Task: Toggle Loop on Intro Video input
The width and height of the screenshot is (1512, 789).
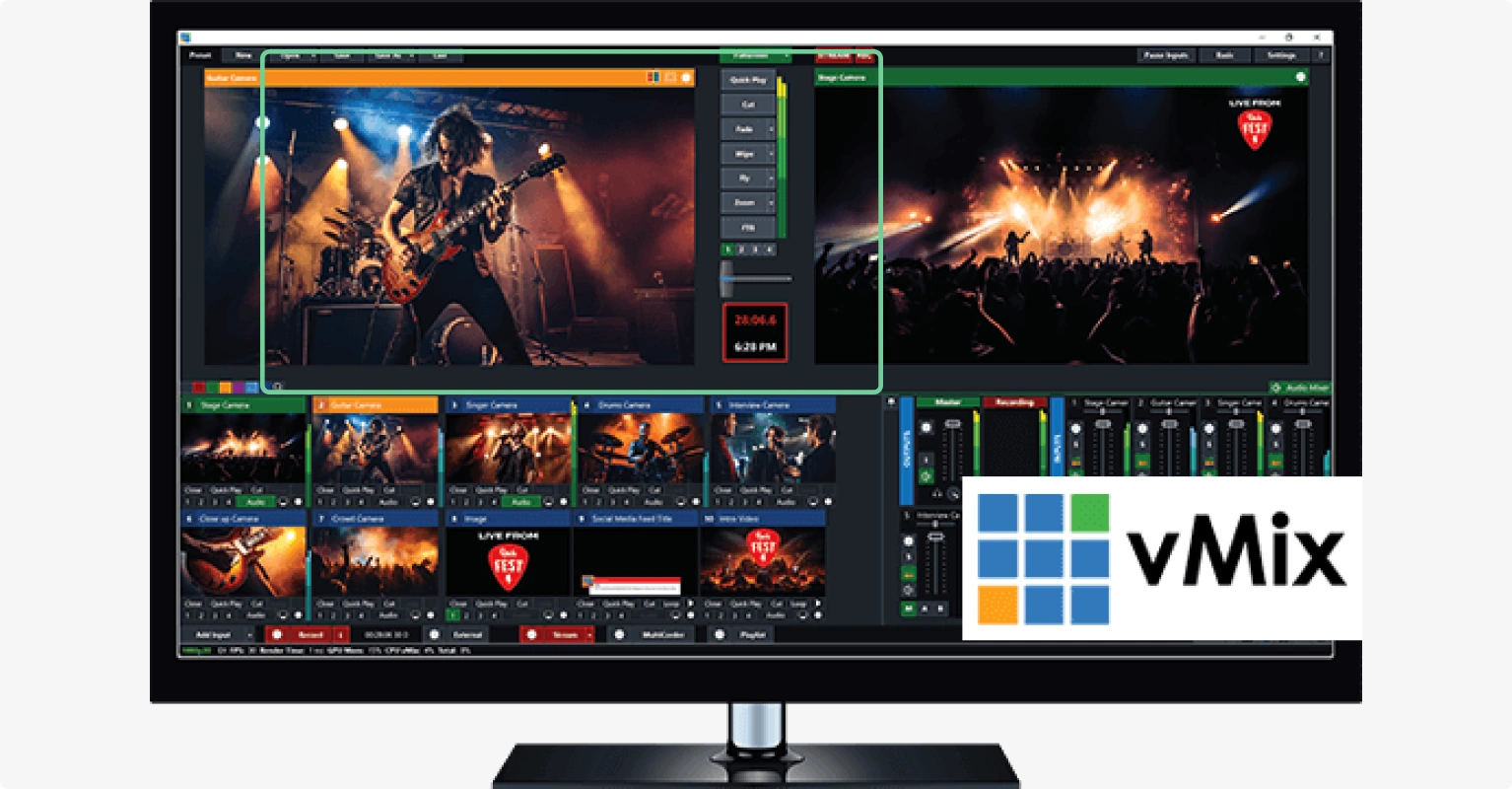Action: click(798, 604)
